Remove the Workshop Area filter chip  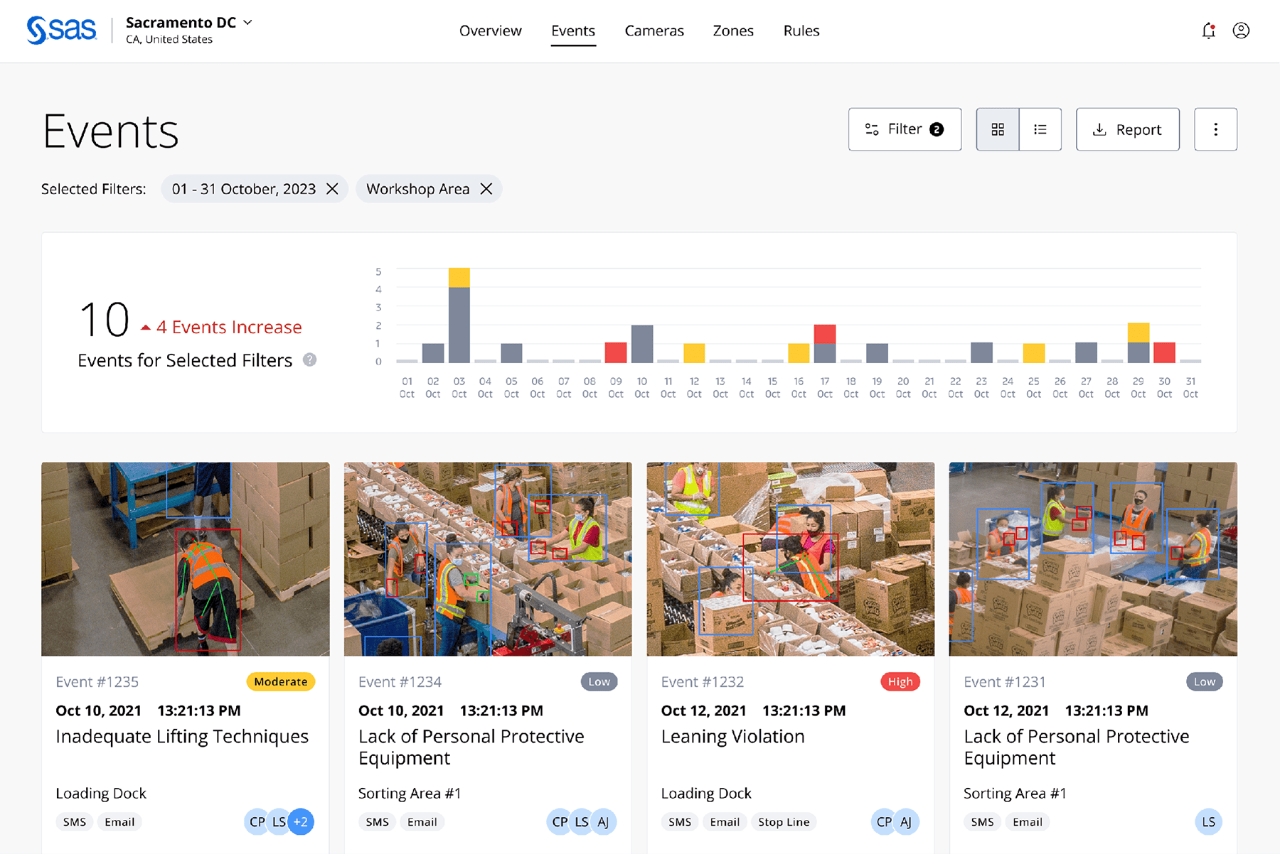pos(486,189)
